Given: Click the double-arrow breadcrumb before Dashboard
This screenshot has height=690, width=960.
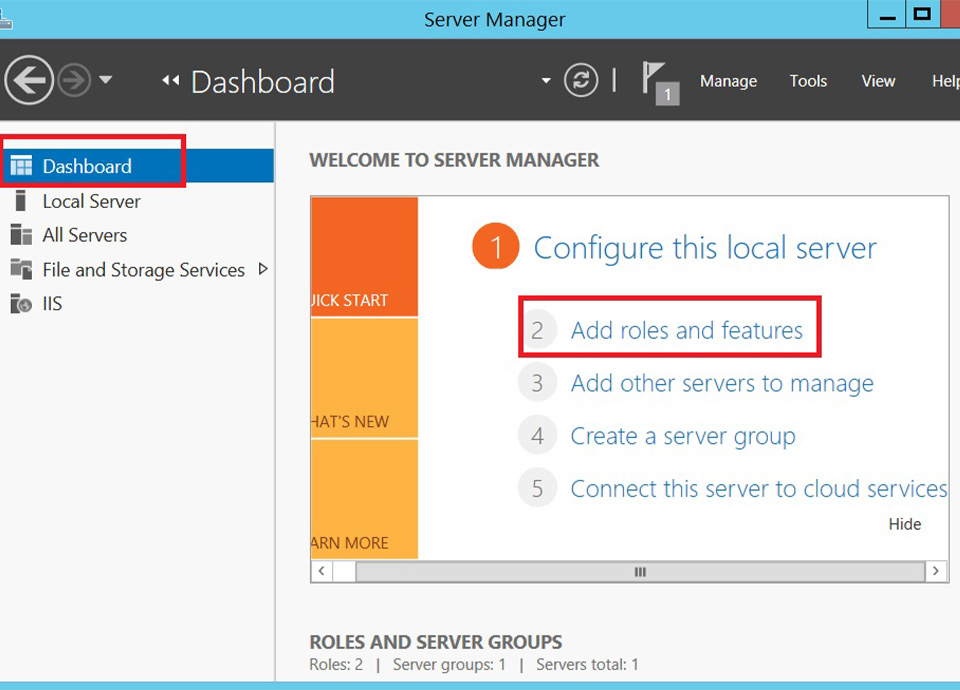Looking at the screenshot, I should click(171, 80).
